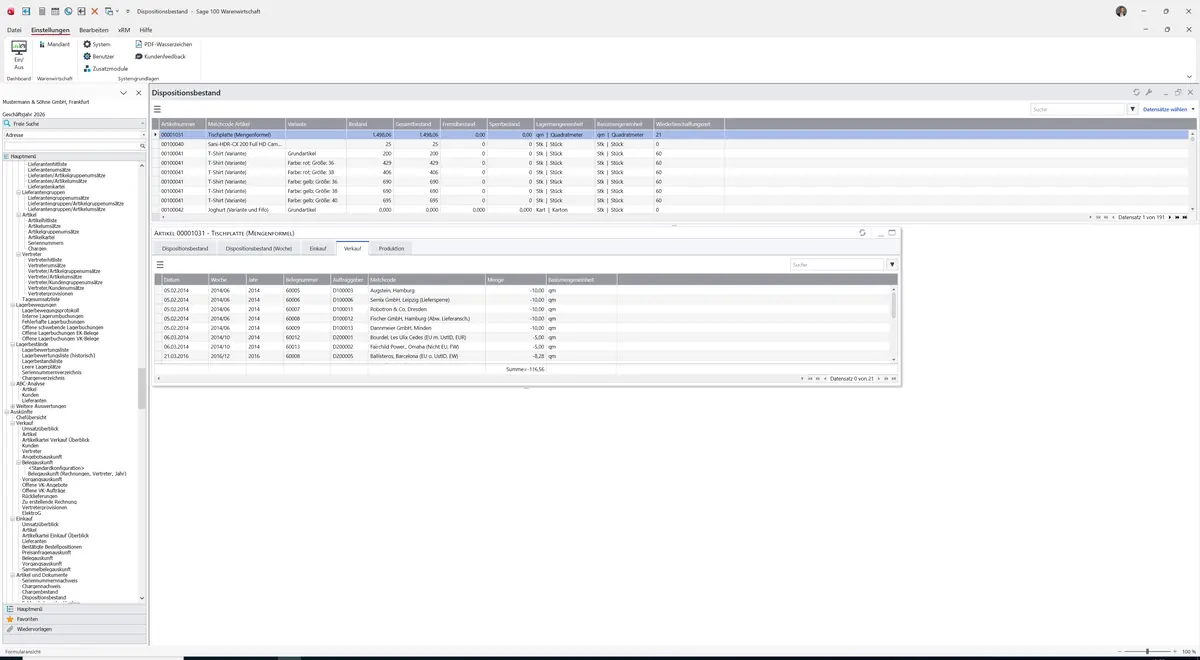Screen dimensions: 1200x660
Task: Toggle the Dashboard Ein/Aus button
Action: click(x=18, y=55)
